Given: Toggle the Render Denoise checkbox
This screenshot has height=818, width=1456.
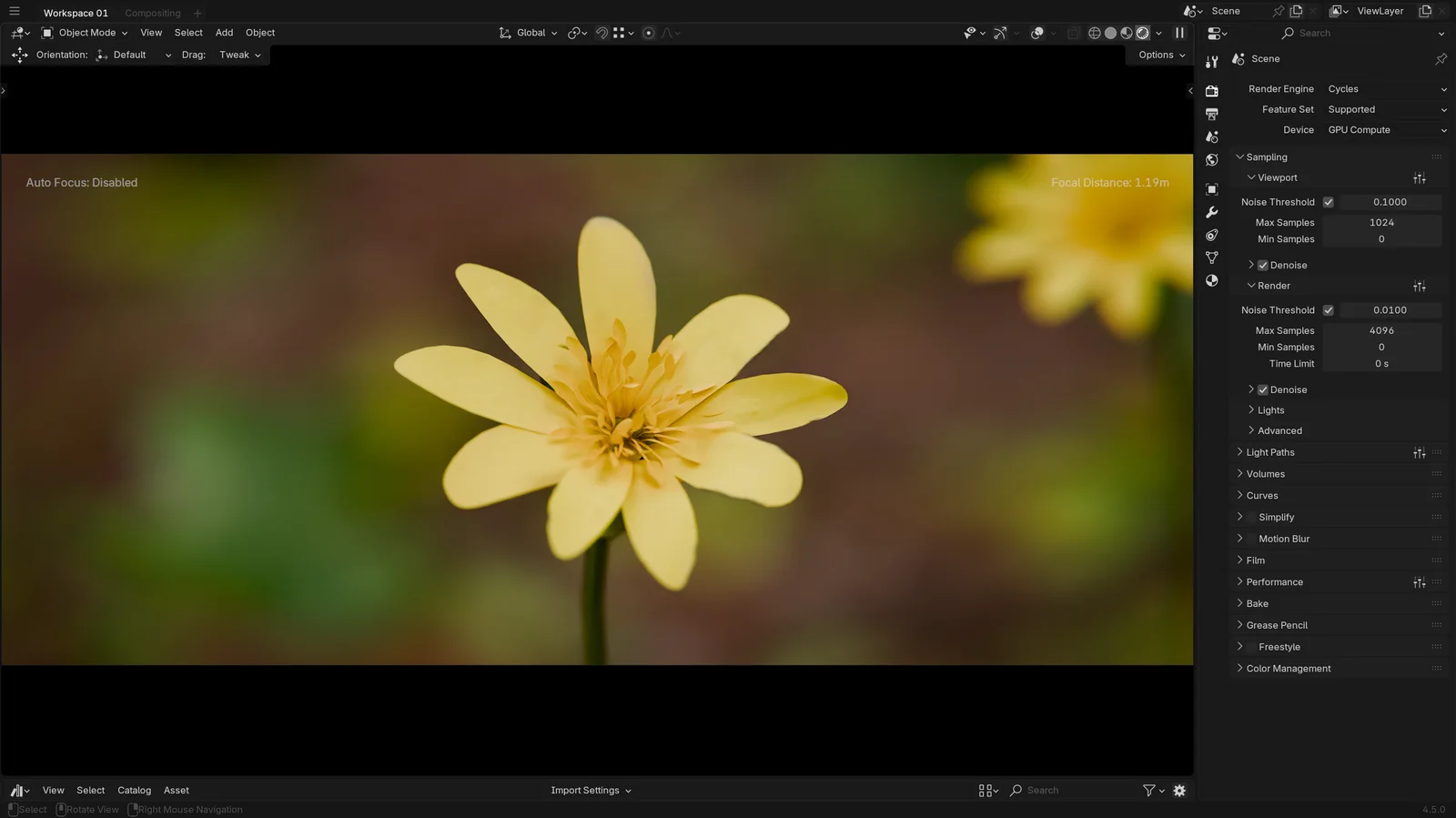Looking at the screenshot, I should pyautogui.click(x=1262, y=389).
